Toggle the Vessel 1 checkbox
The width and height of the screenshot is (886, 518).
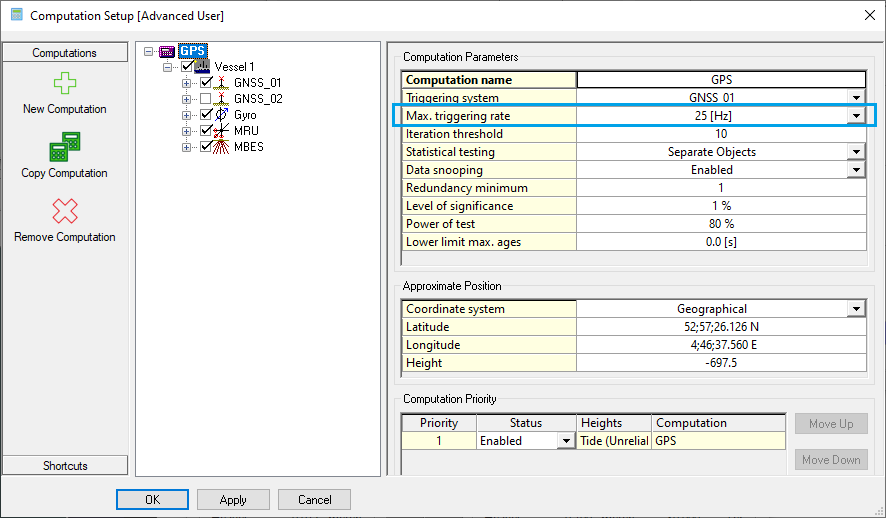tap(187, 67)
